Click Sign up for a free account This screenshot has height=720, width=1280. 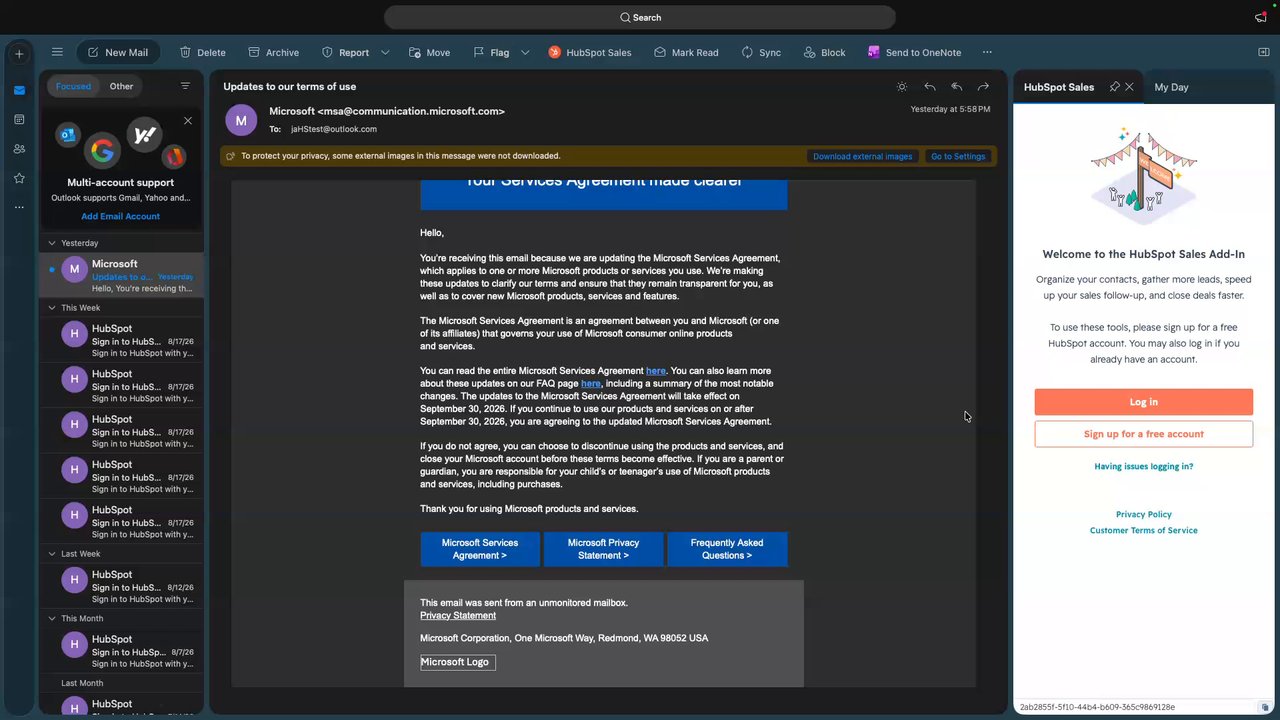[1143, 434]
